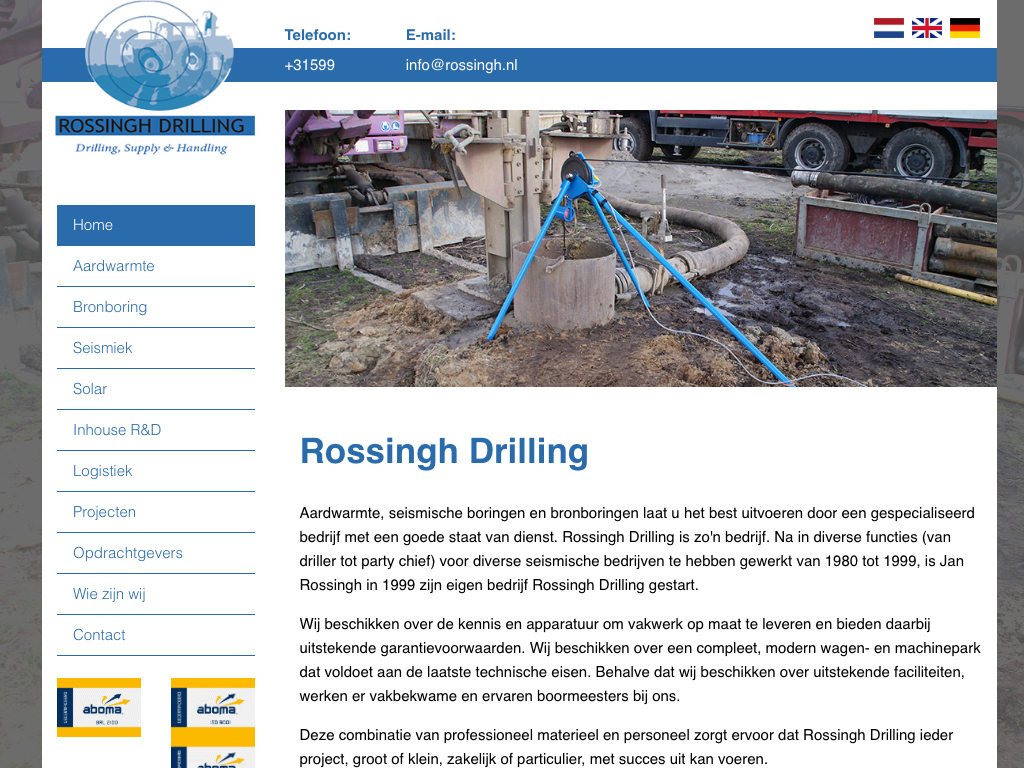Click the Rossingh Drilling logo

point(156,80)
